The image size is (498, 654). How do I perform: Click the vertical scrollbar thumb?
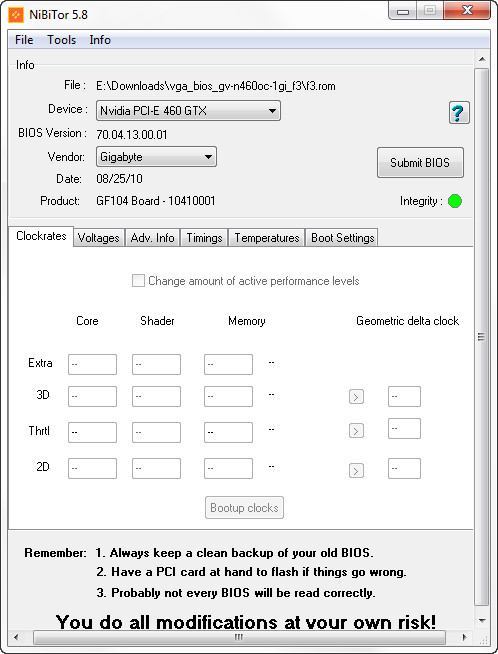481,337
